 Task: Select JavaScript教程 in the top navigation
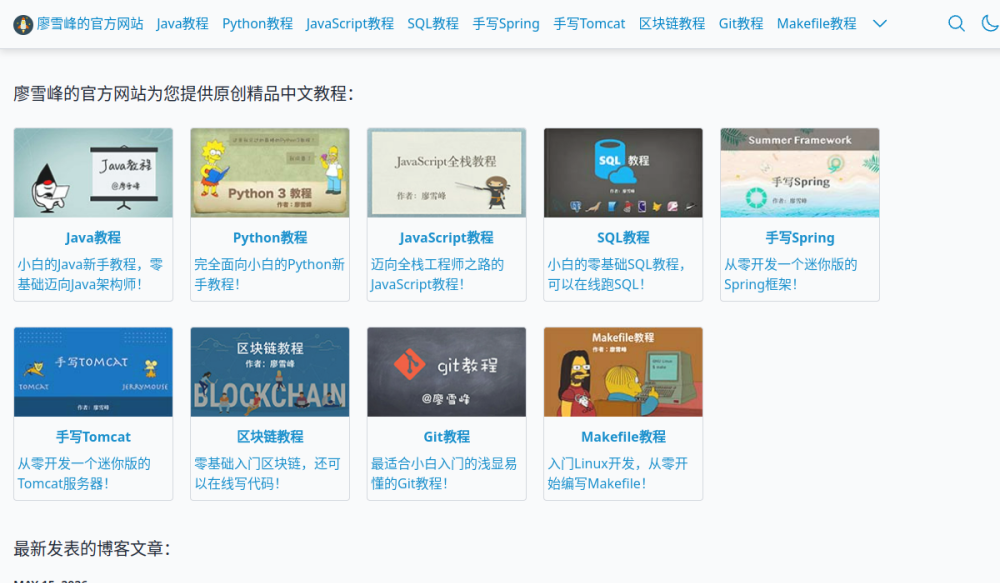pos(350,24)
